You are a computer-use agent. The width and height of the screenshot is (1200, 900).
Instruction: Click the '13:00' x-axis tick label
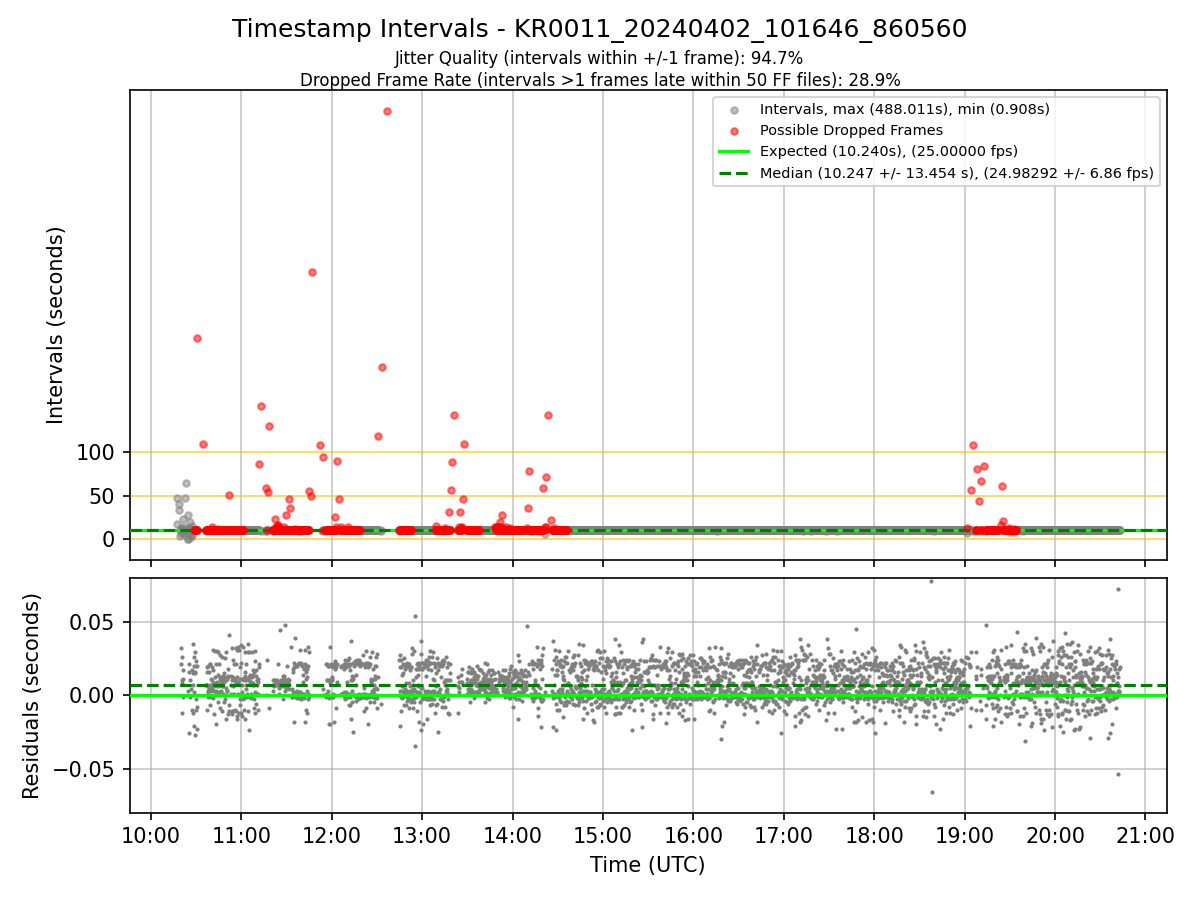click(422, 835)
